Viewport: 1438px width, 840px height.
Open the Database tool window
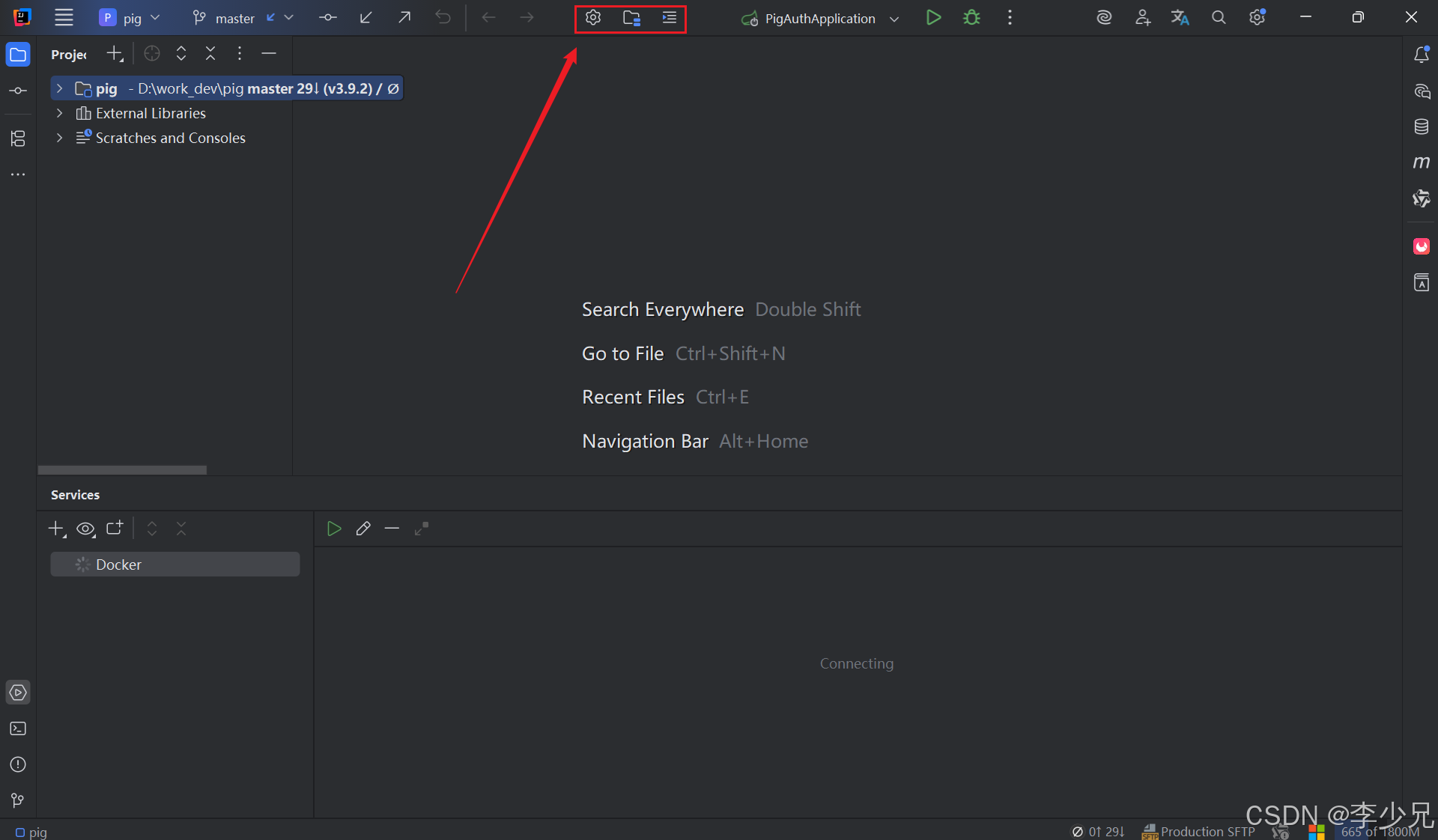click(x=1421, y=127)
